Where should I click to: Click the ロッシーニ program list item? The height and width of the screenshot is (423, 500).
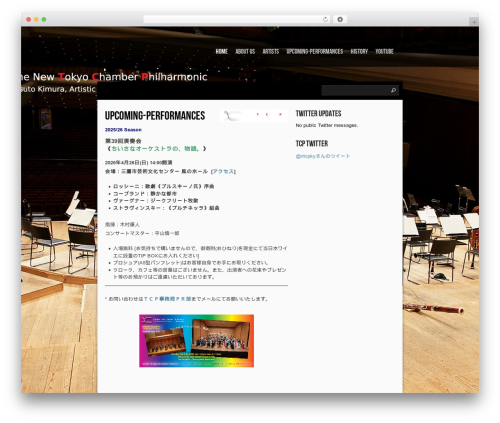(163, 186)
